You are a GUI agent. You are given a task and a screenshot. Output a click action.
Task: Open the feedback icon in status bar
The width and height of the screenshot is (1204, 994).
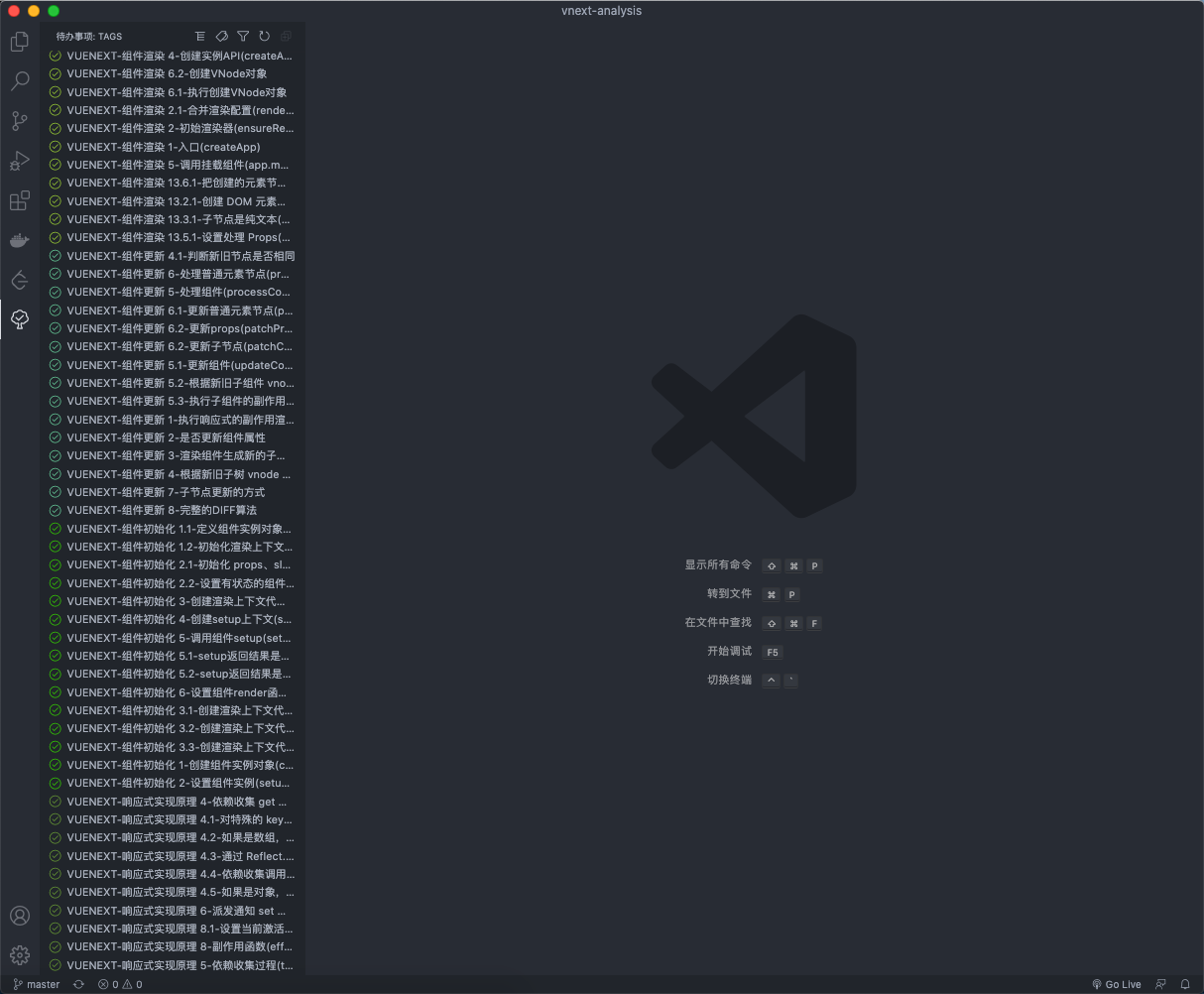coord(1160,984)
